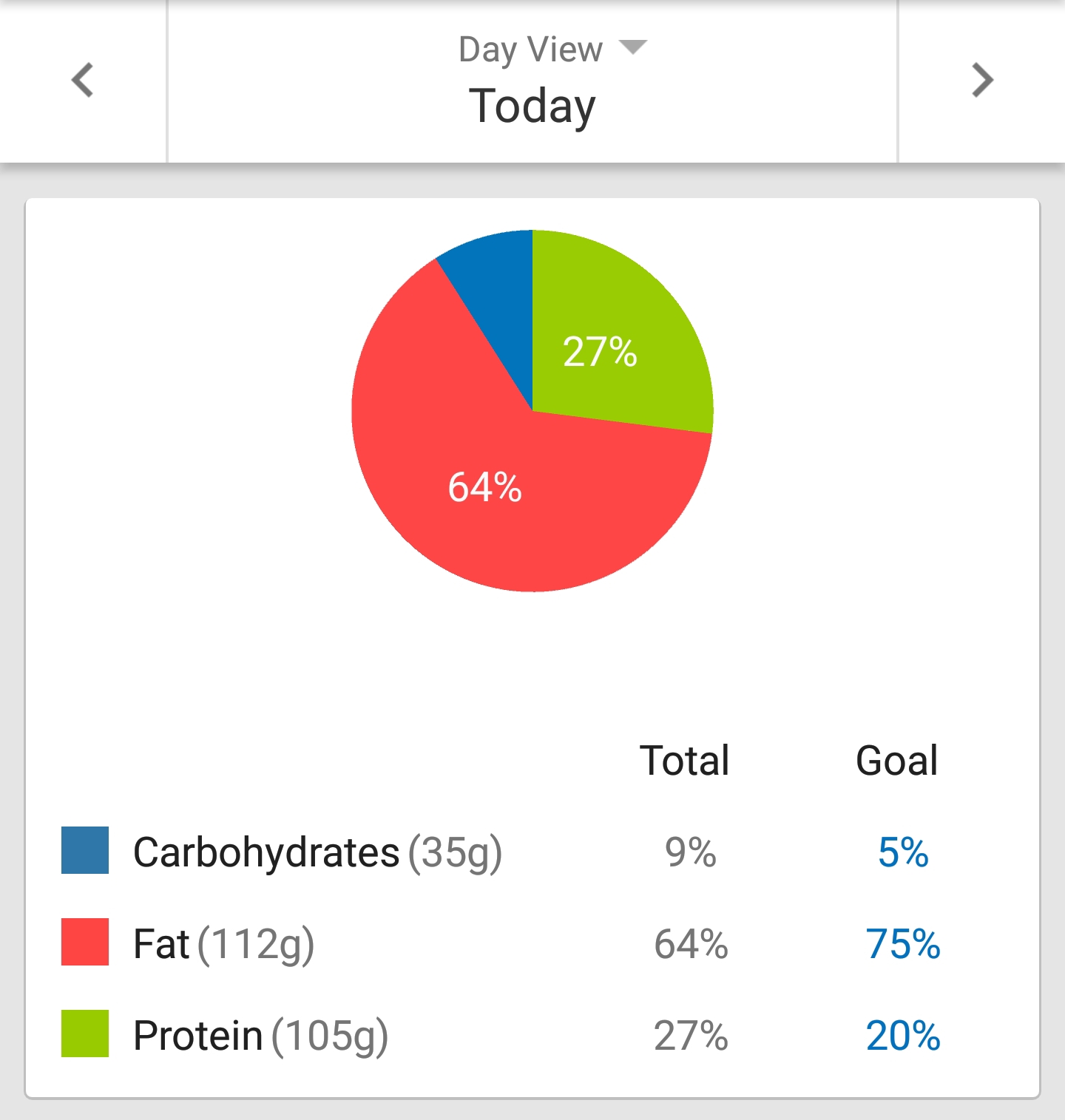
Task: Click the dropdown triangle beside Day View
Action: [632, 48]
